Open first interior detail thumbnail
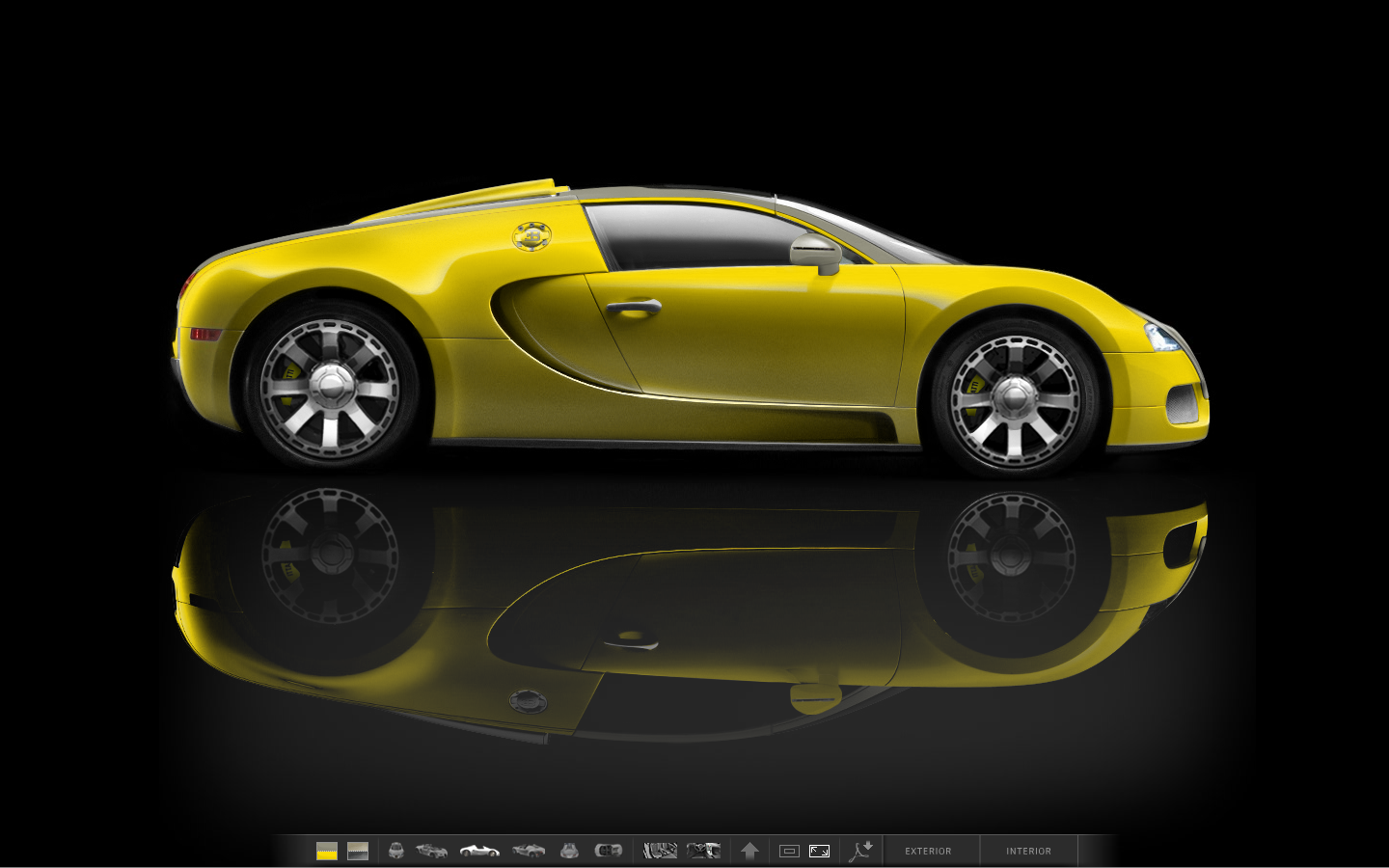Screen dimensions: 1389x868 click(660, 851)
